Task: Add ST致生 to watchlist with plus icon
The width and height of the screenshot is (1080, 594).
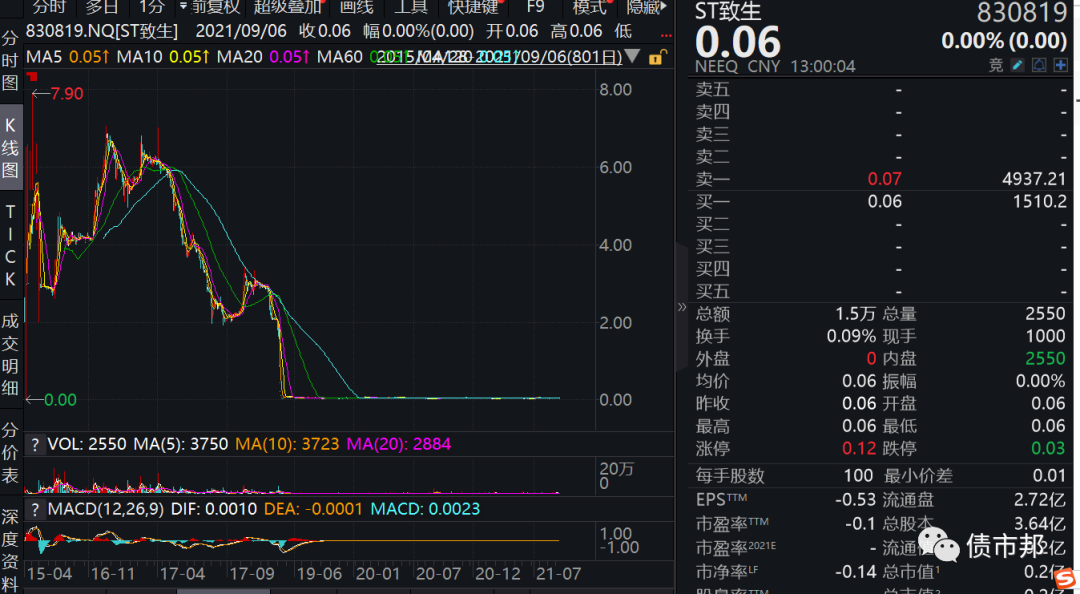Action: click(x=1059, y=65)
